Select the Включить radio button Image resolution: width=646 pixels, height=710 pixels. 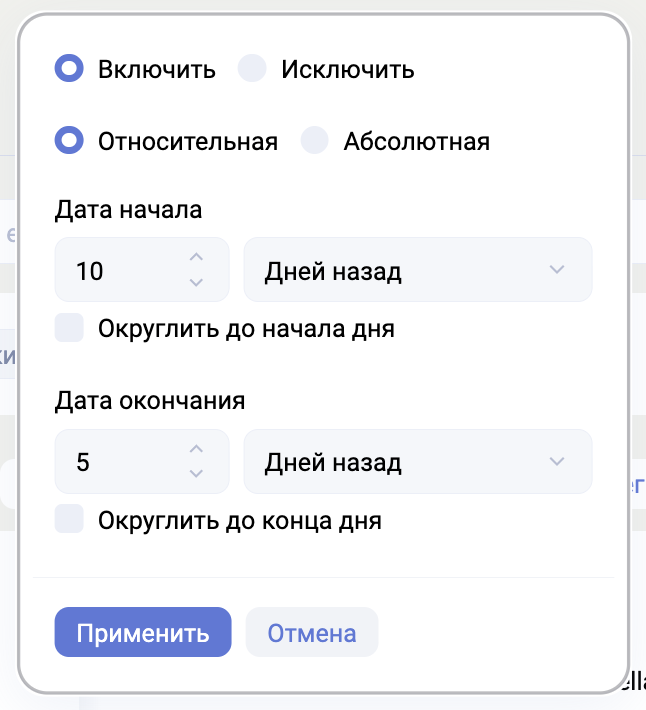tap(69, 69)
